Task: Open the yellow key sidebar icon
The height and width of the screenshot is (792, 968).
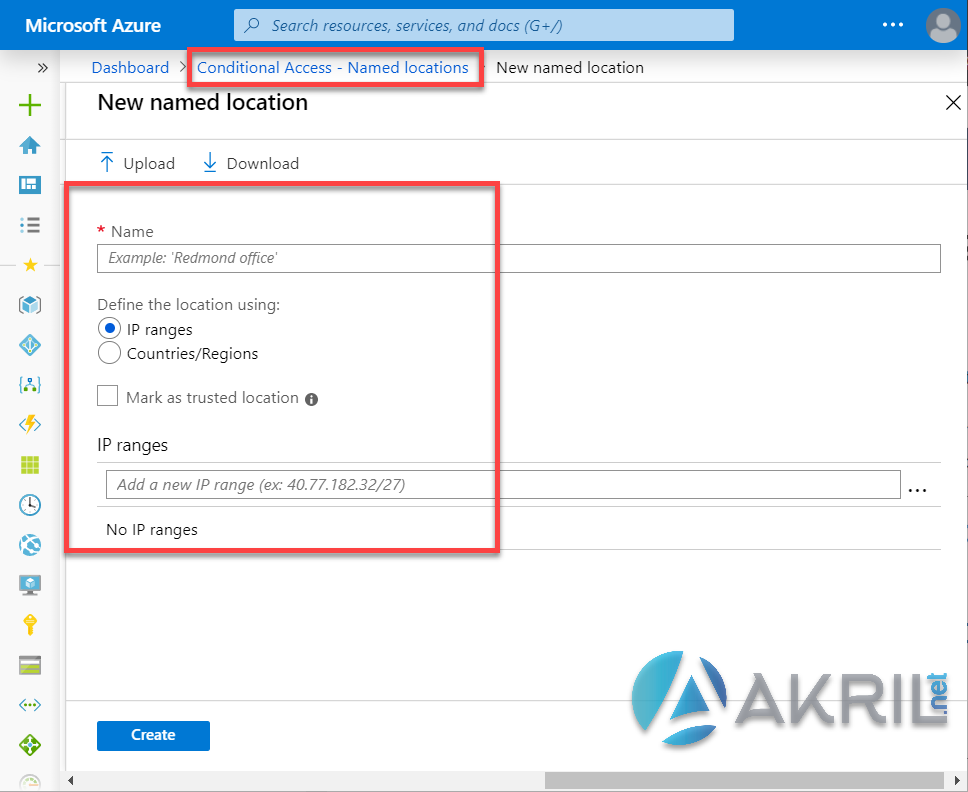Action: [30, 625]
